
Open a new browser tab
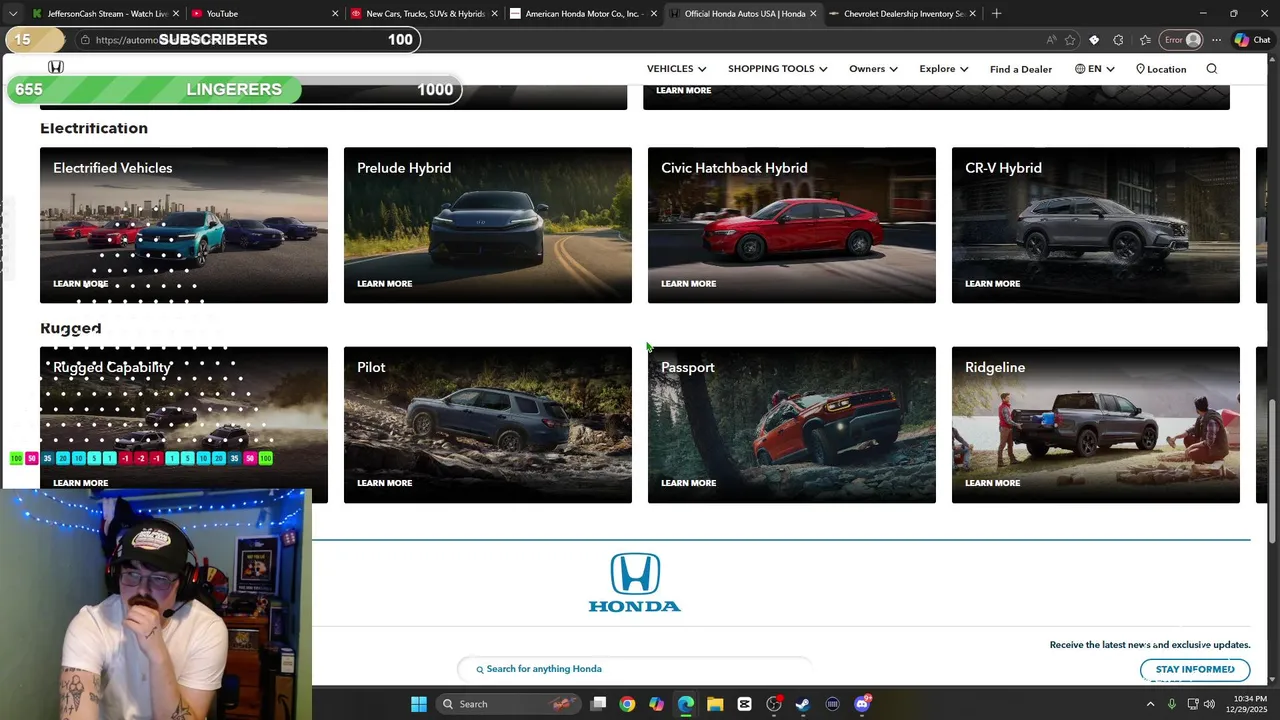coord(996,14)
